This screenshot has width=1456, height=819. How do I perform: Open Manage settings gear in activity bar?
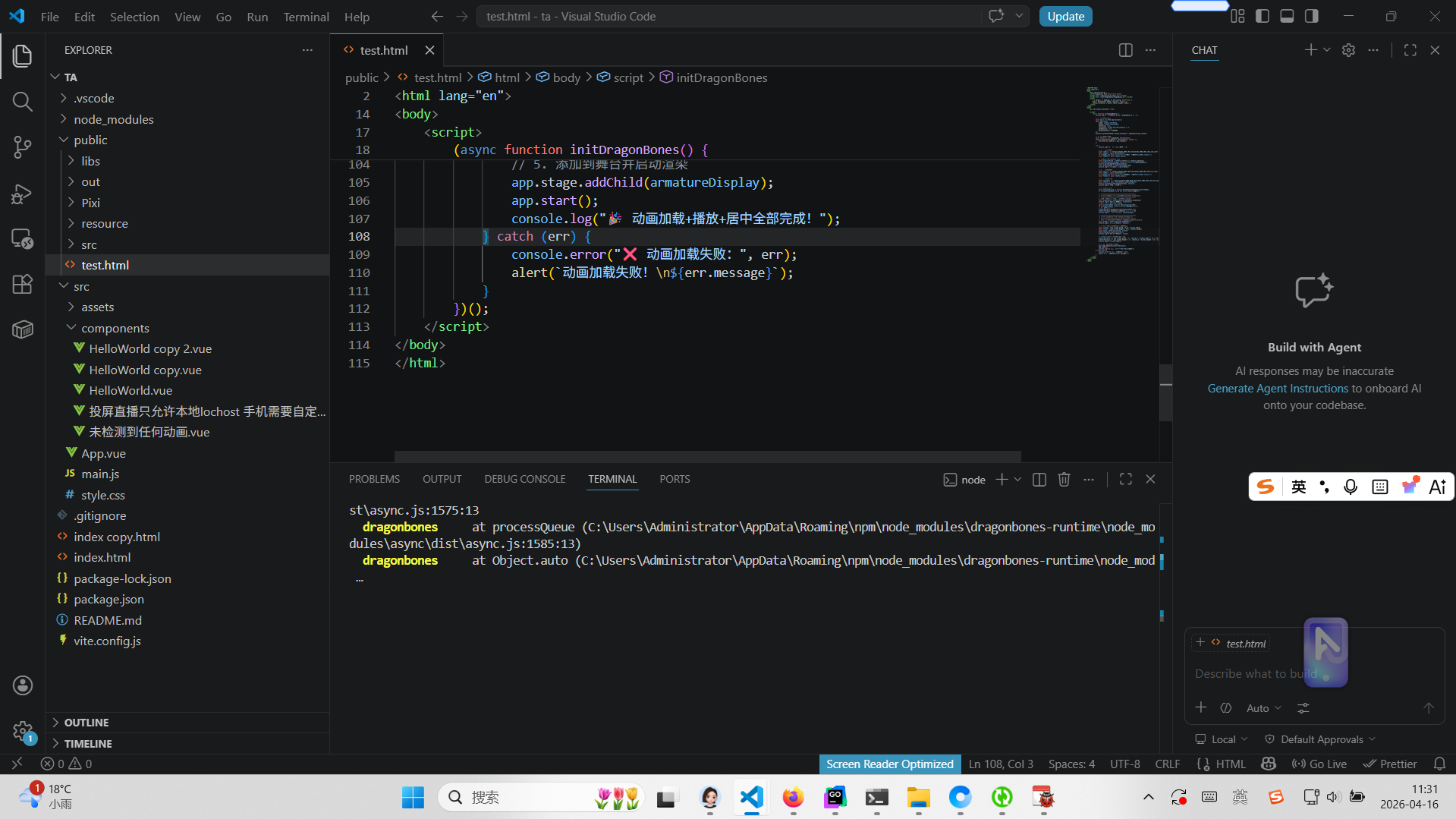pyautogui.click(x=23, y=731)
